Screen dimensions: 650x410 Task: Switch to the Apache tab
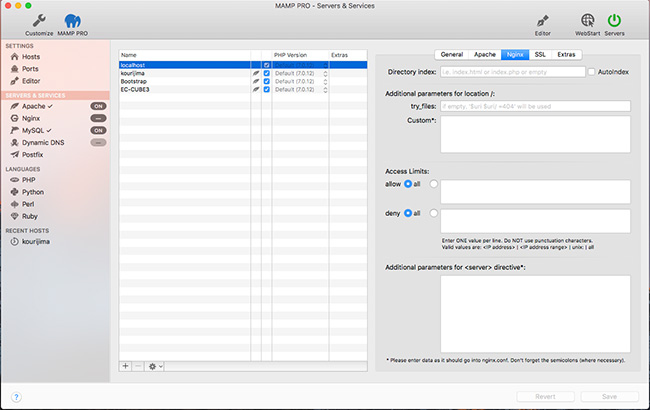(485, 54)
